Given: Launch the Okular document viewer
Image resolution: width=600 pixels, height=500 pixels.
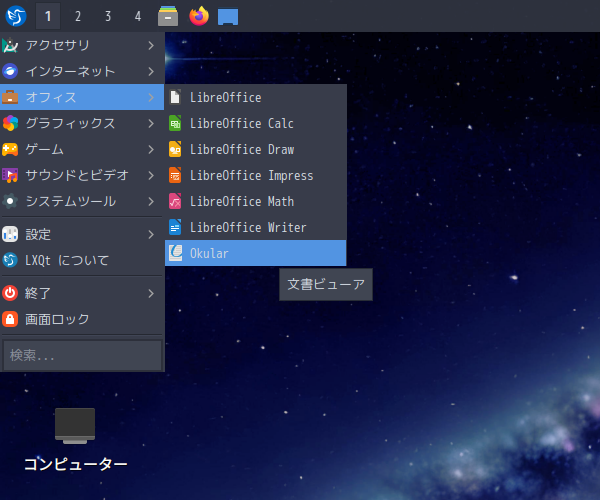Looking at the screenshot, I should pyautogui.click(x=256, y=253).
